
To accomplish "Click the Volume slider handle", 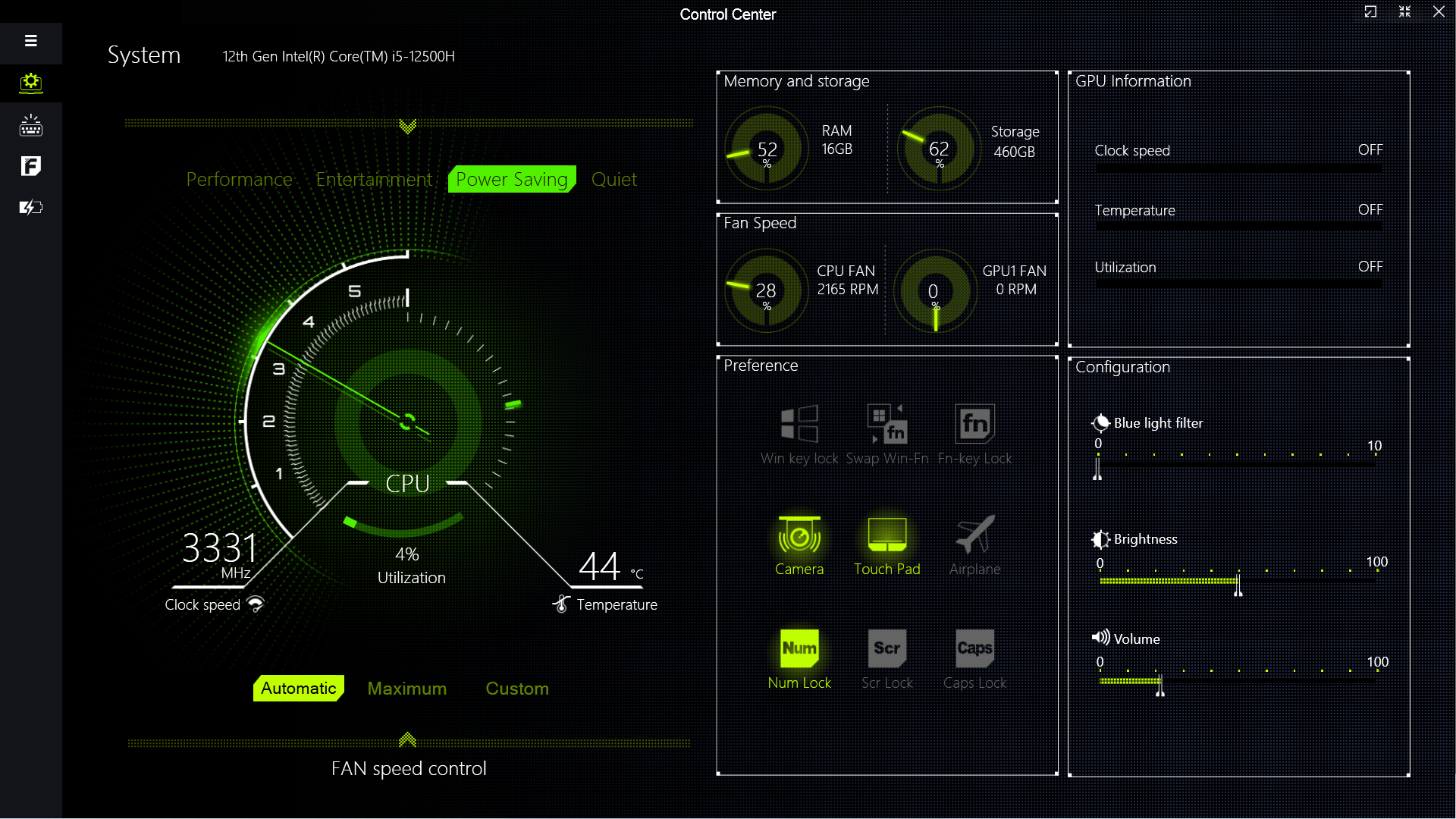I will [1159, 686].
